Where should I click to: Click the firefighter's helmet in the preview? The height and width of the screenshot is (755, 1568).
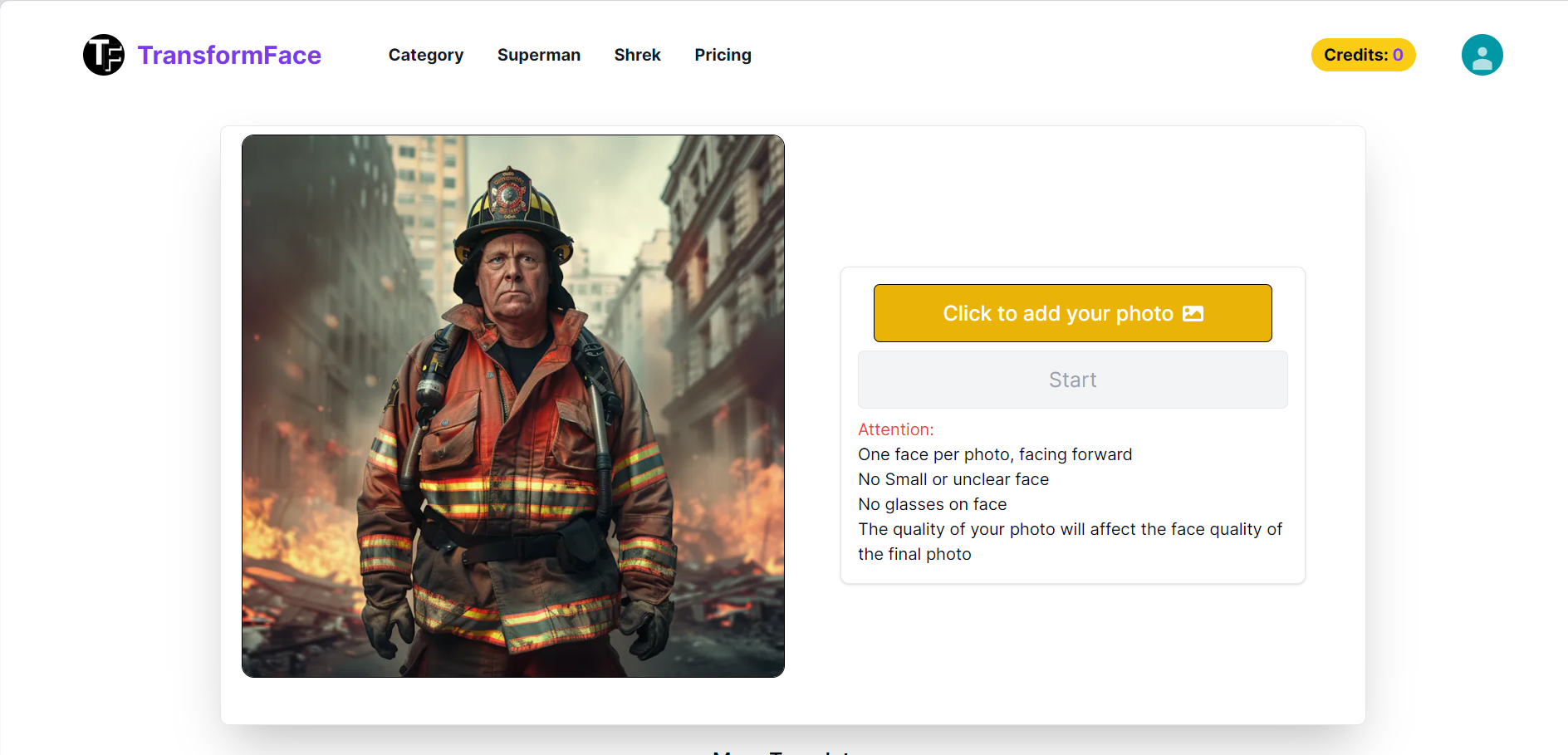click(x=512, y=203)
